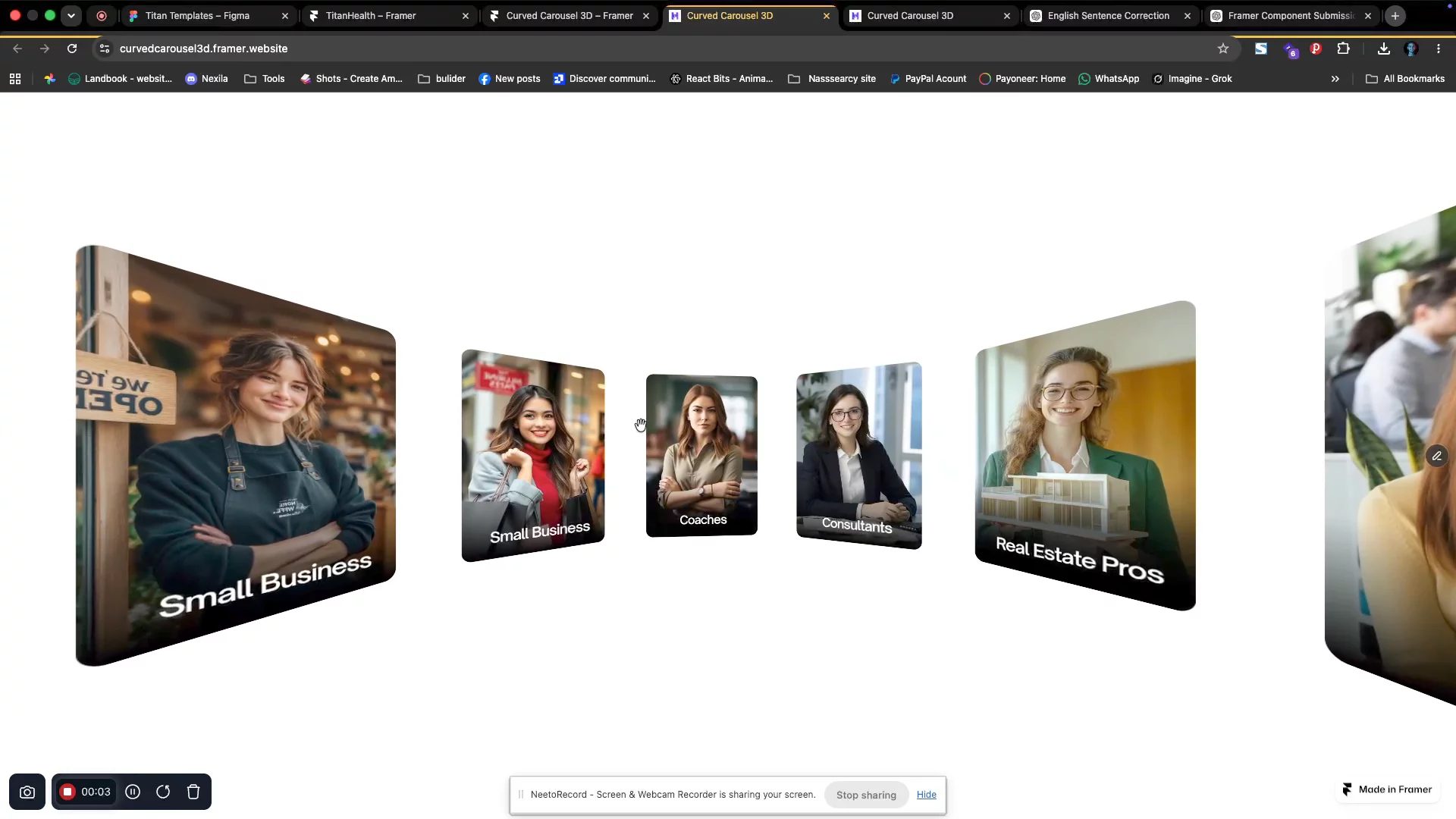
Task: Discard recording with trash icon
Action: [x=193, y=792]
